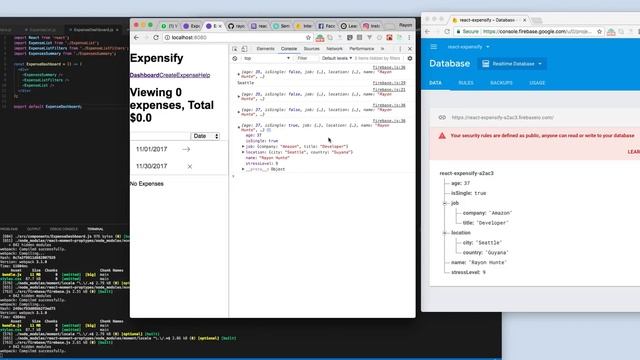Switch to the Elements tab in DevTools
640x360 pixels.
click(x=265, y=49)
